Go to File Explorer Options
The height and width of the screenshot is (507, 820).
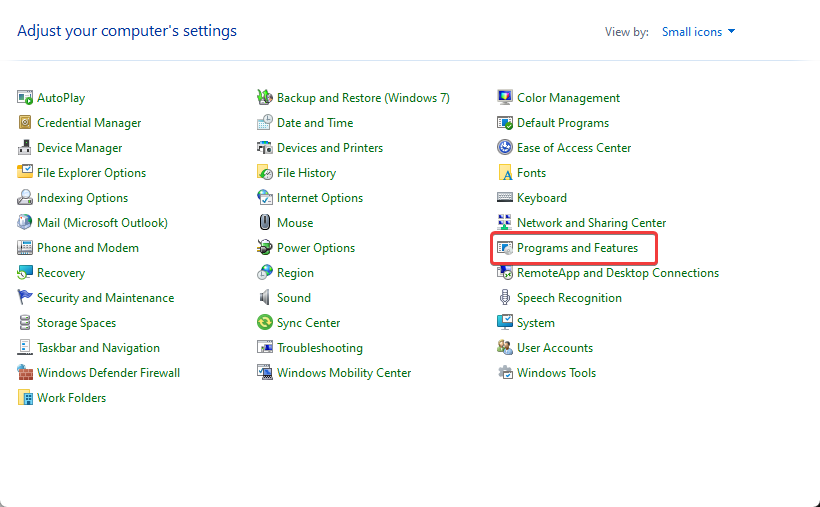(91, 173)
